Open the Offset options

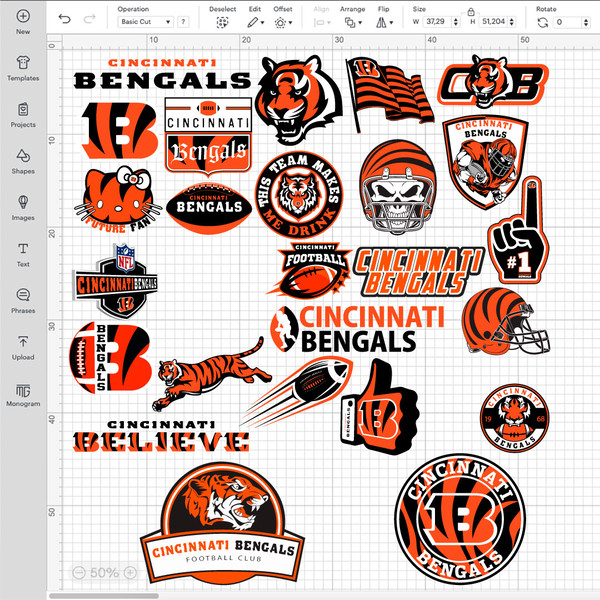tap(283, 23)
